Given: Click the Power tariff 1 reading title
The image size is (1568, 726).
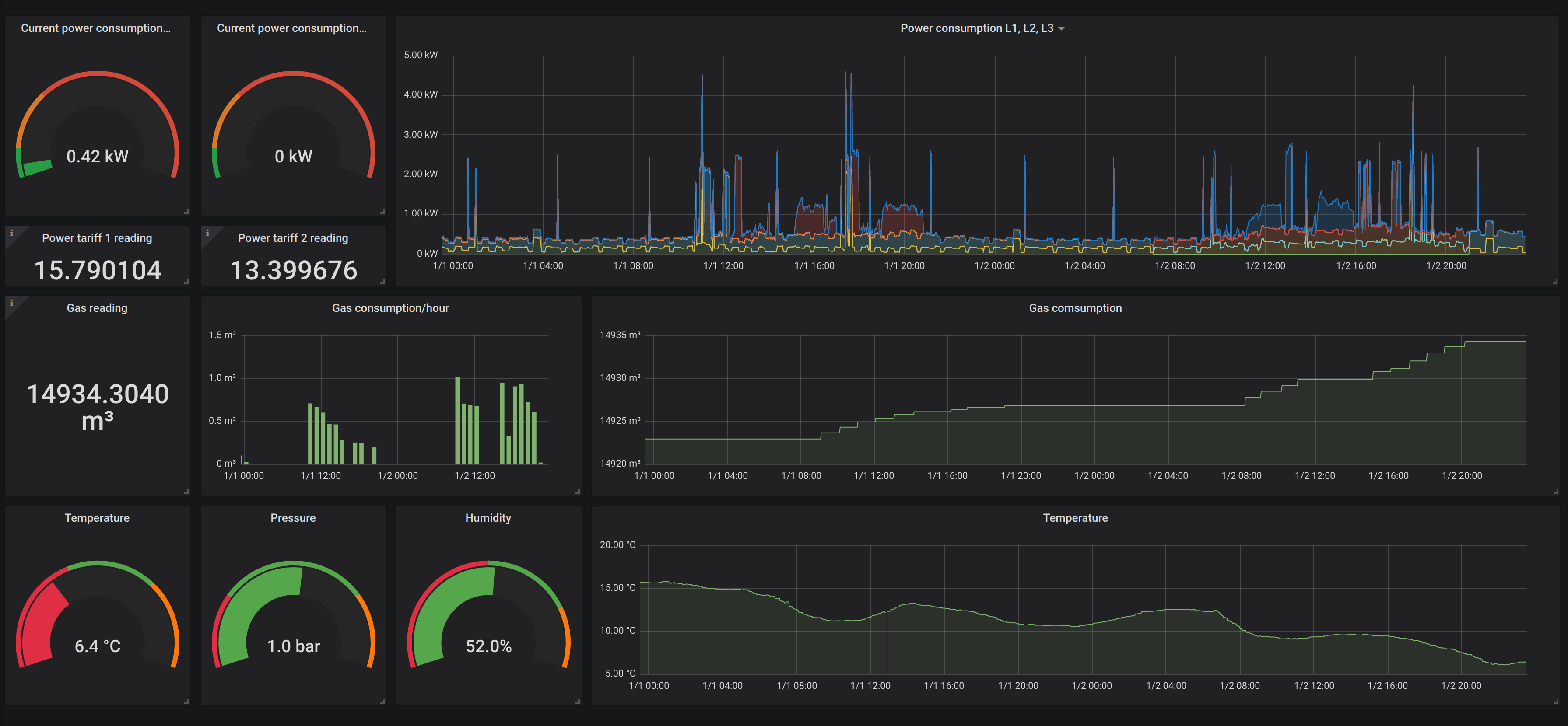Looking at the screenshot, I should (x=97, y=238).
